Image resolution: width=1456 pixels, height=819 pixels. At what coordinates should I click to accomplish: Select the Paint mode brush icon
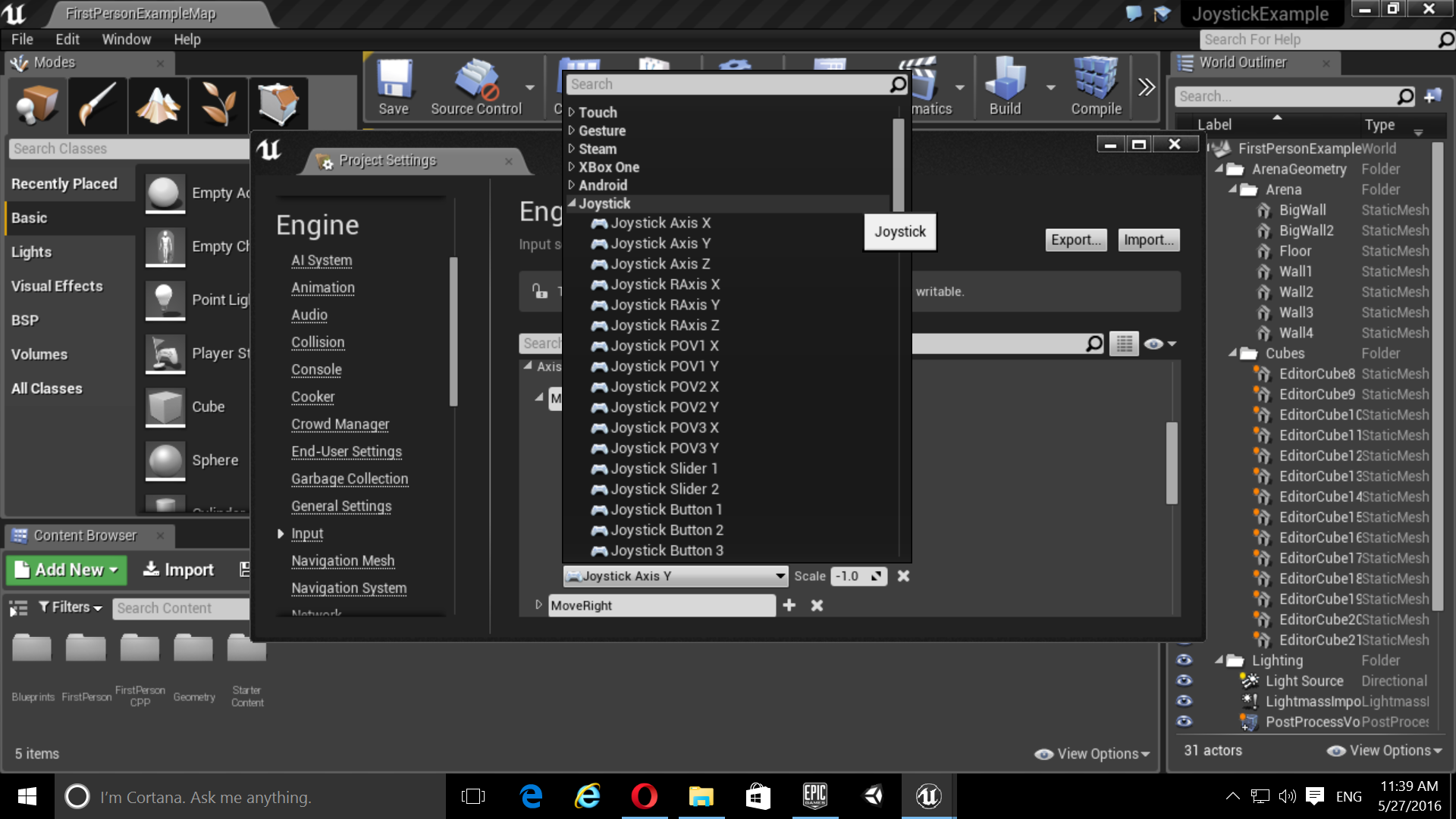97,105
